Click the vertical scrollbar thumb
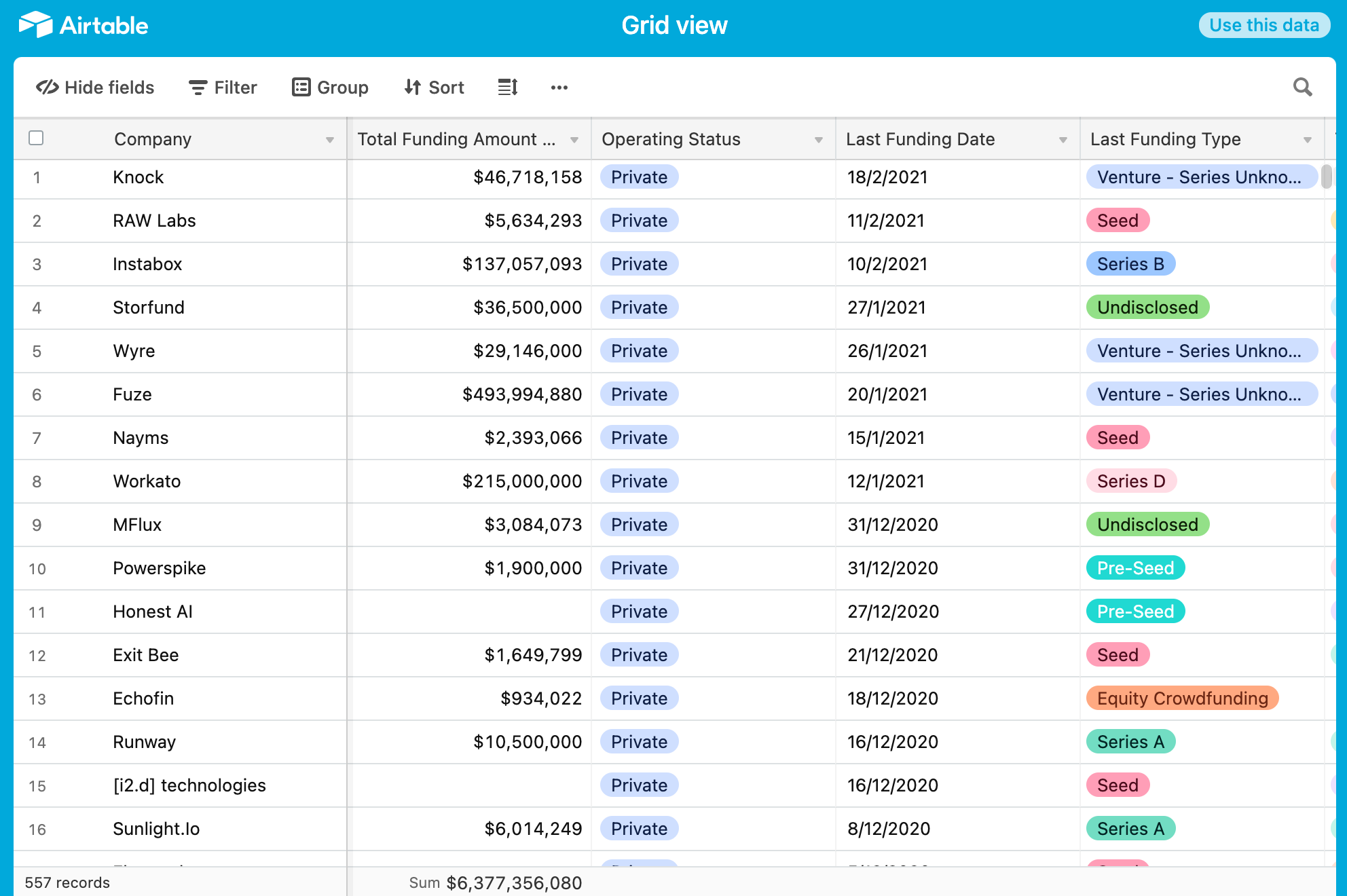Screen dimensions: 1347x896 pos(1327,176)
